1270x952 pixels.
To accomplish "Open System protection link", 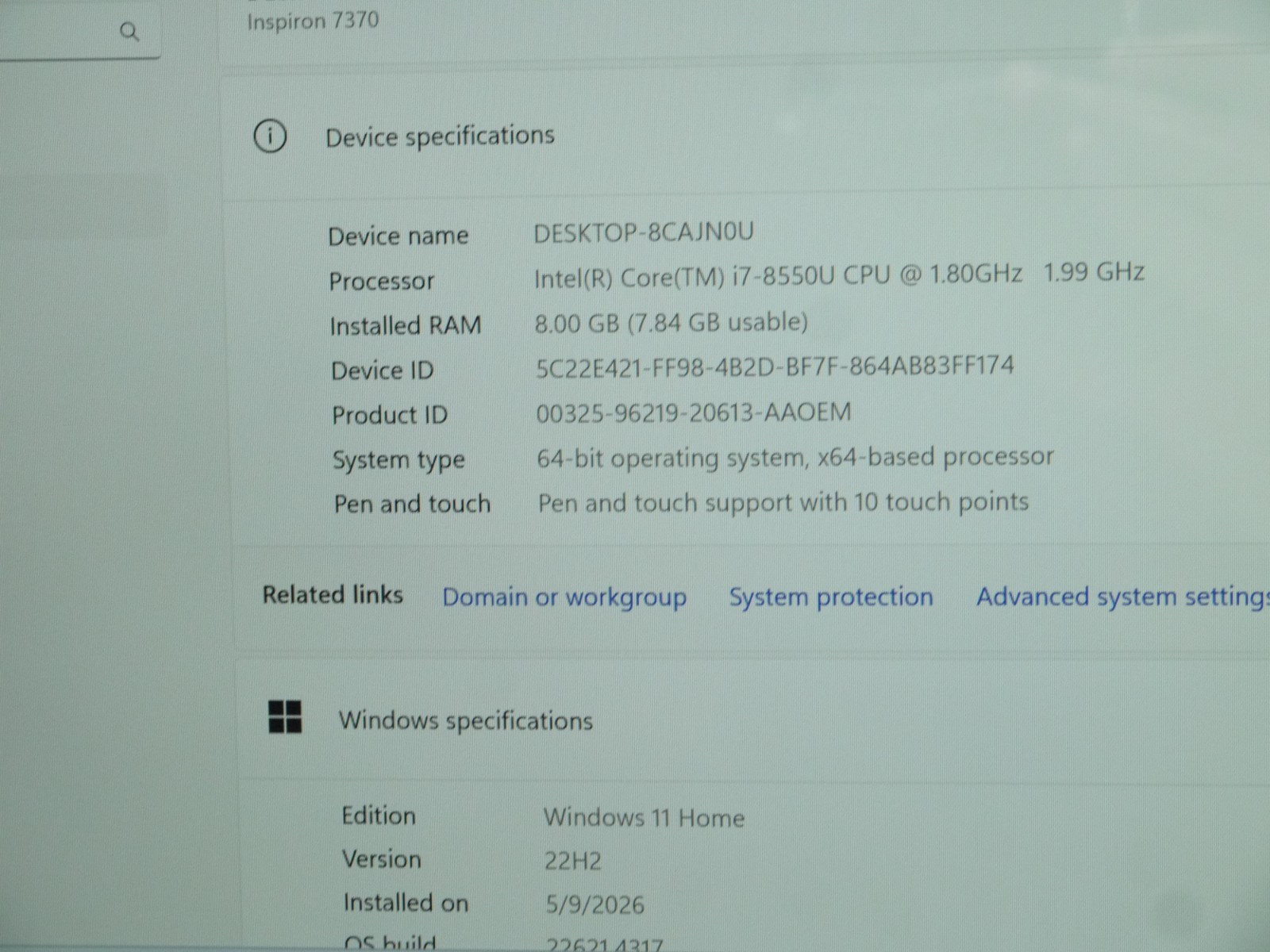I will coord(831,597).
